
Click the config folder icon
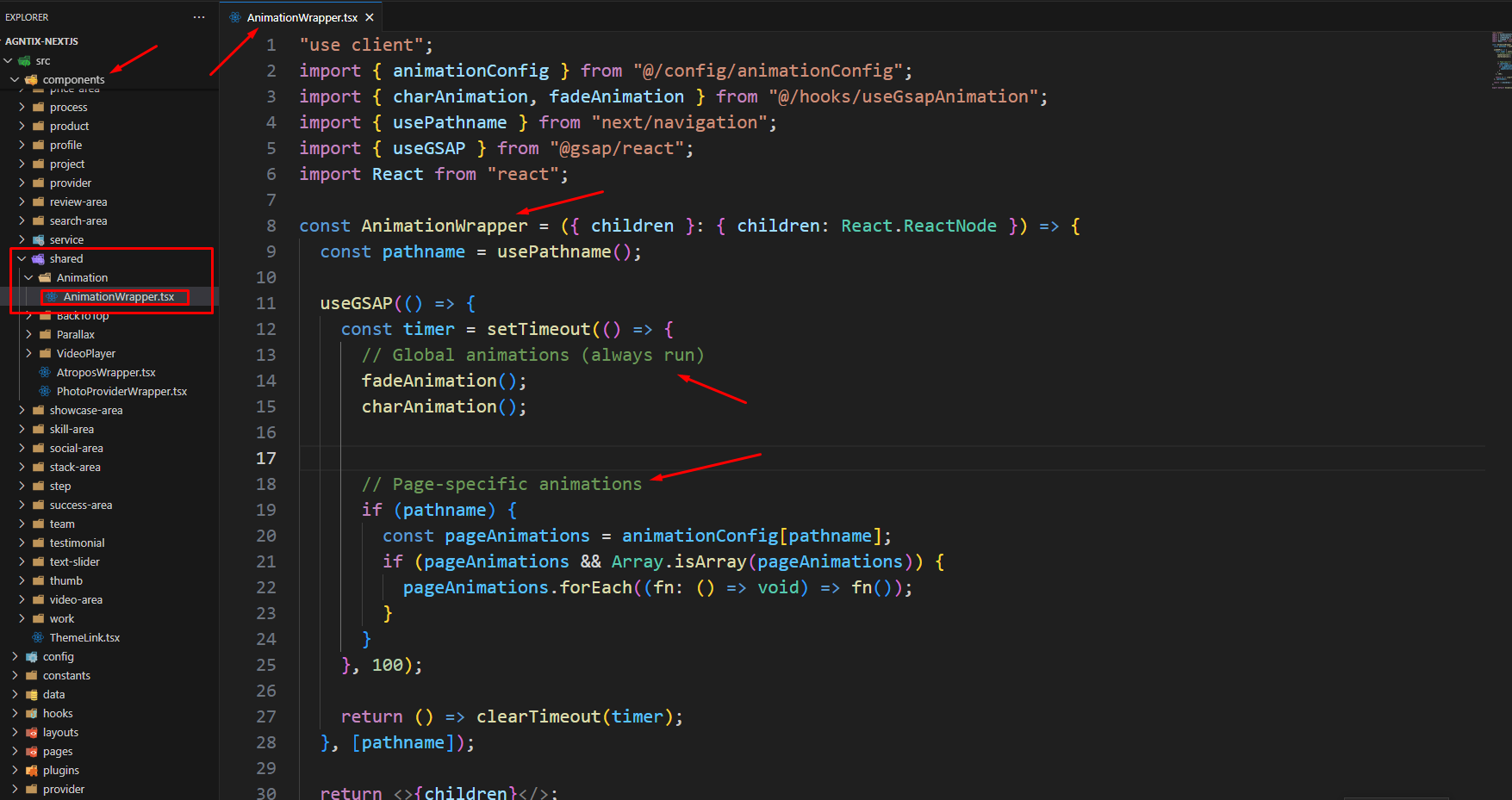[x=32, y=657]
